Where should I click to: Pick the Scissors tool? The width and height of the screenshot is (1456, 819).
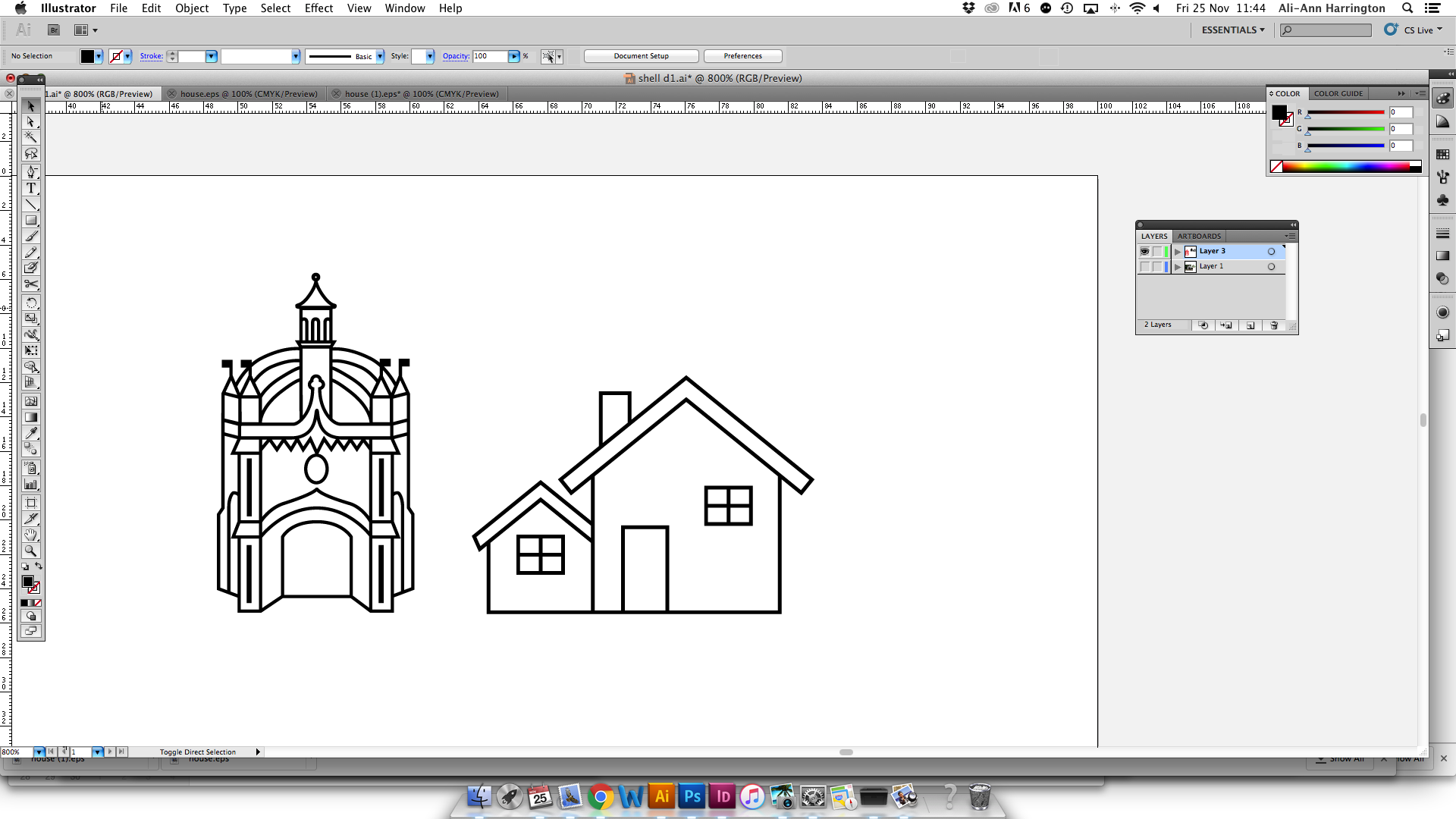click(x=31, y=284)
